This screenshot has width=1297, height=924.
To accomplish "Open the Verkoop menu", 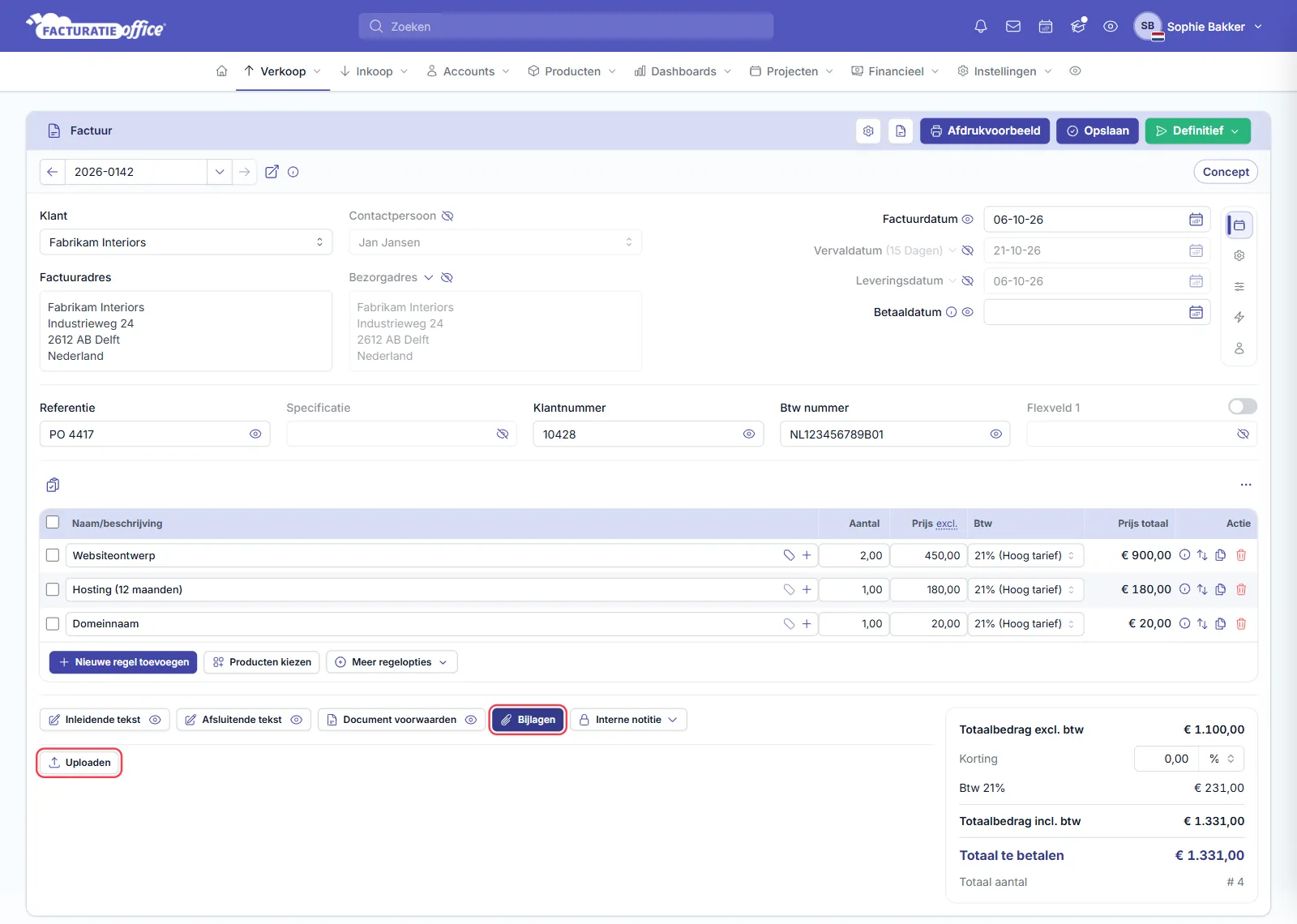I will point(283,71).
